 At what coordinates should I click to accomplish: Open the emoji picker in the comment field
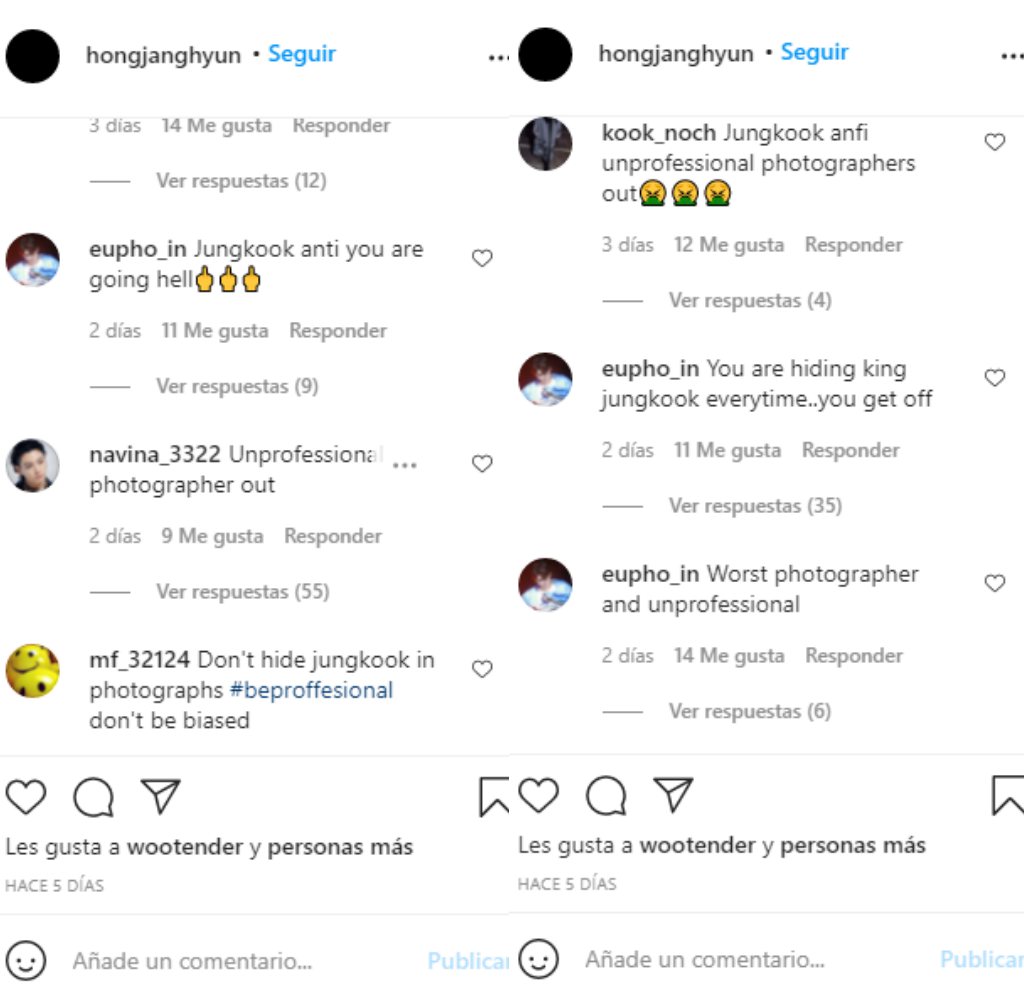(x=28, y=960)
